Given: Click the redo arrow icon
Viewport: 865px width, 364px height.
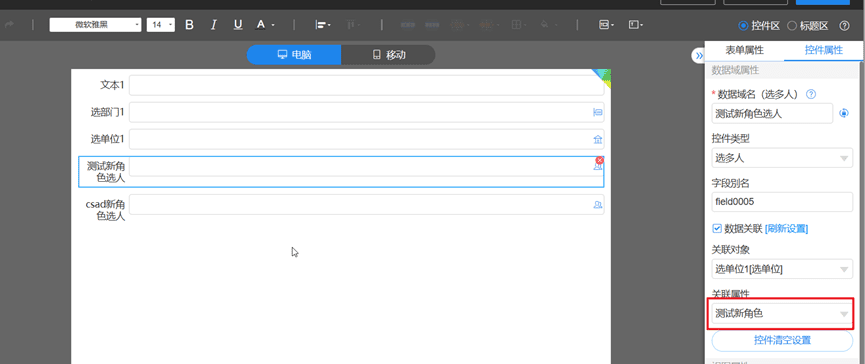Looking at the screenshot, I should (x=8, y=25).
